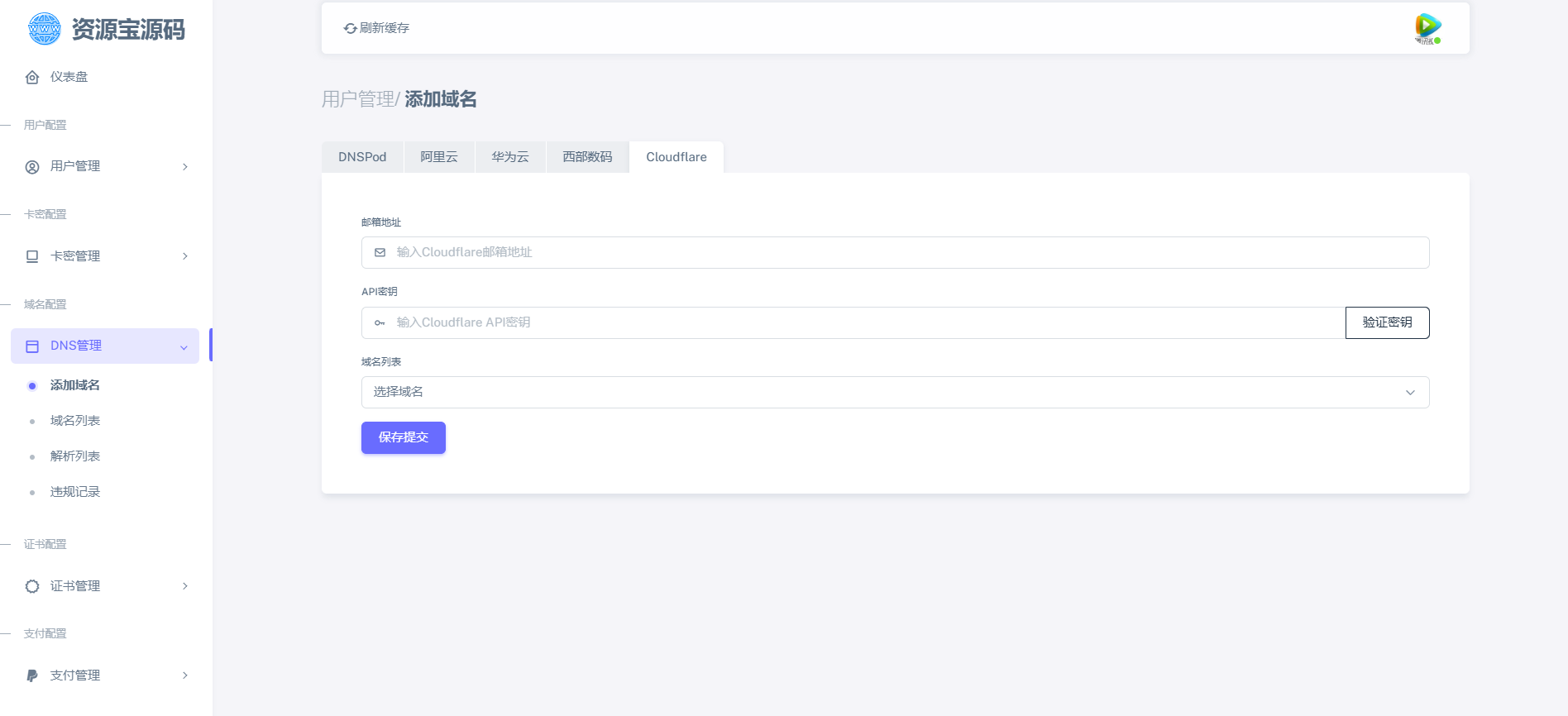The height and width of the screenshot is (716, 1568).
Task: Click the payment management PayPal icon
Action: (32, 675)
